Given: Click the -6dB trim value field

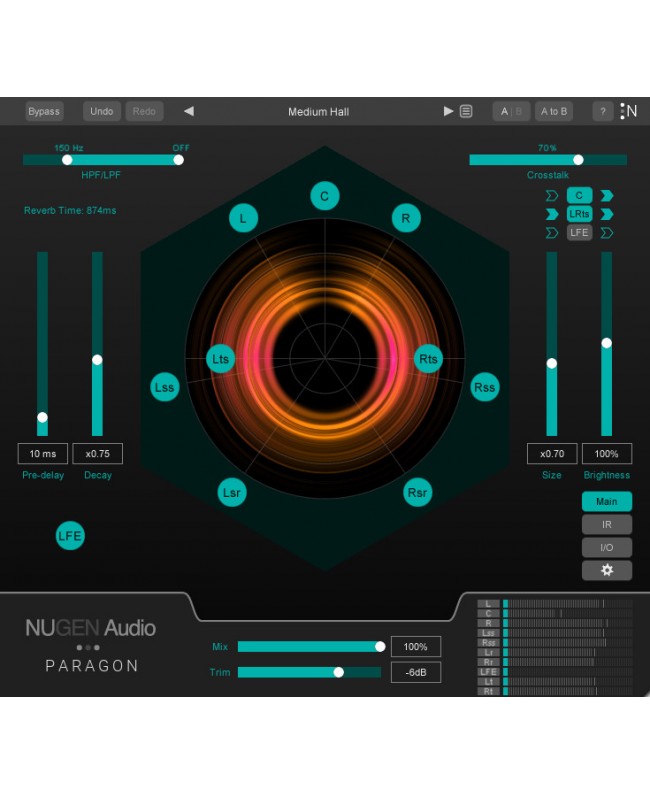Looking at the screenshot, I should (416, 672).
